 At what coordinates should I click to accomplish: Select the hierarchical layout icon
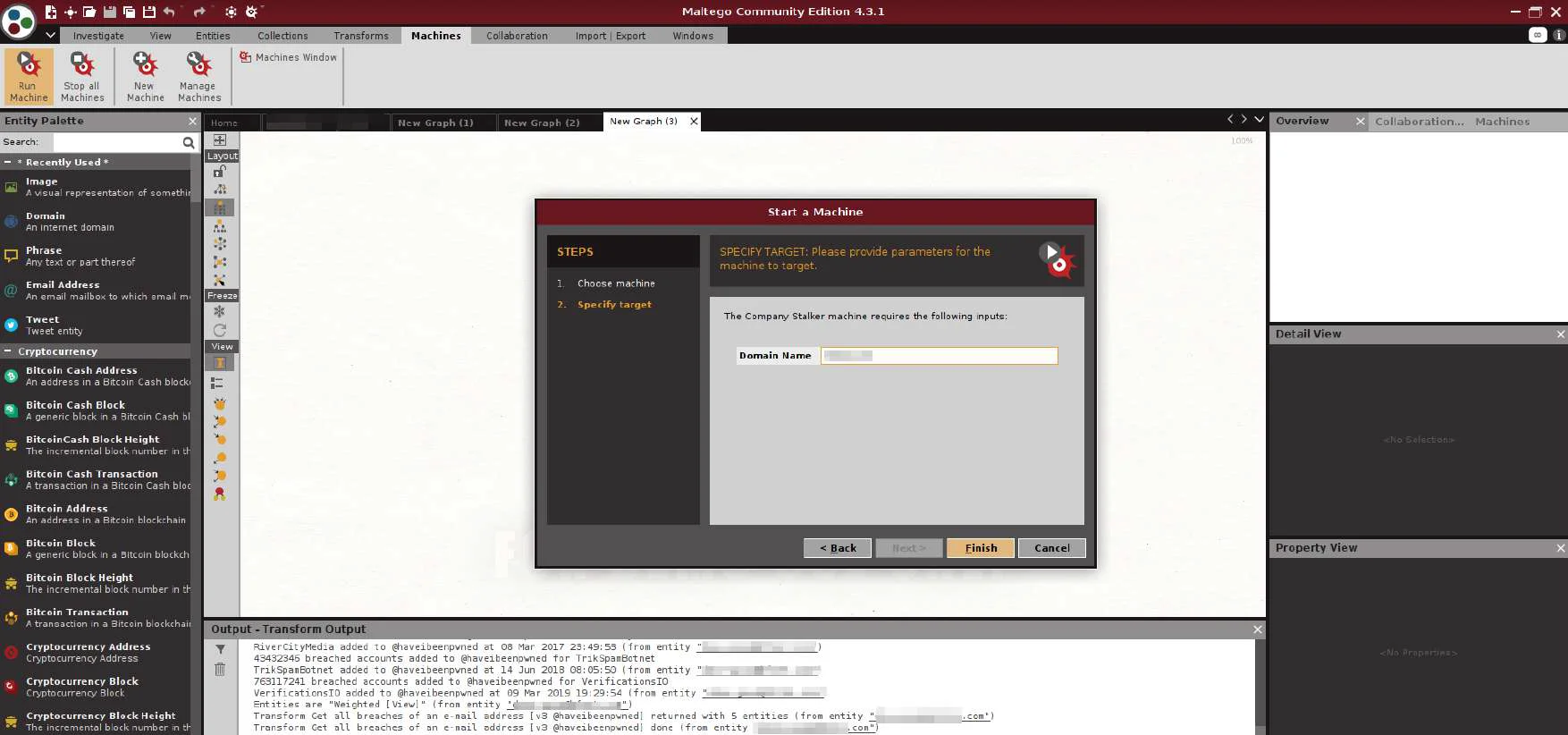(x=220, y=226)
